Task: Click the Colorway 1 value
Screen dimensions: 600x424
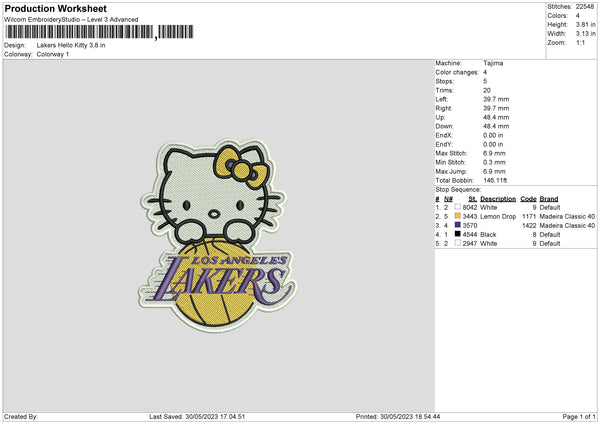Action: click(x=53, y=54)
